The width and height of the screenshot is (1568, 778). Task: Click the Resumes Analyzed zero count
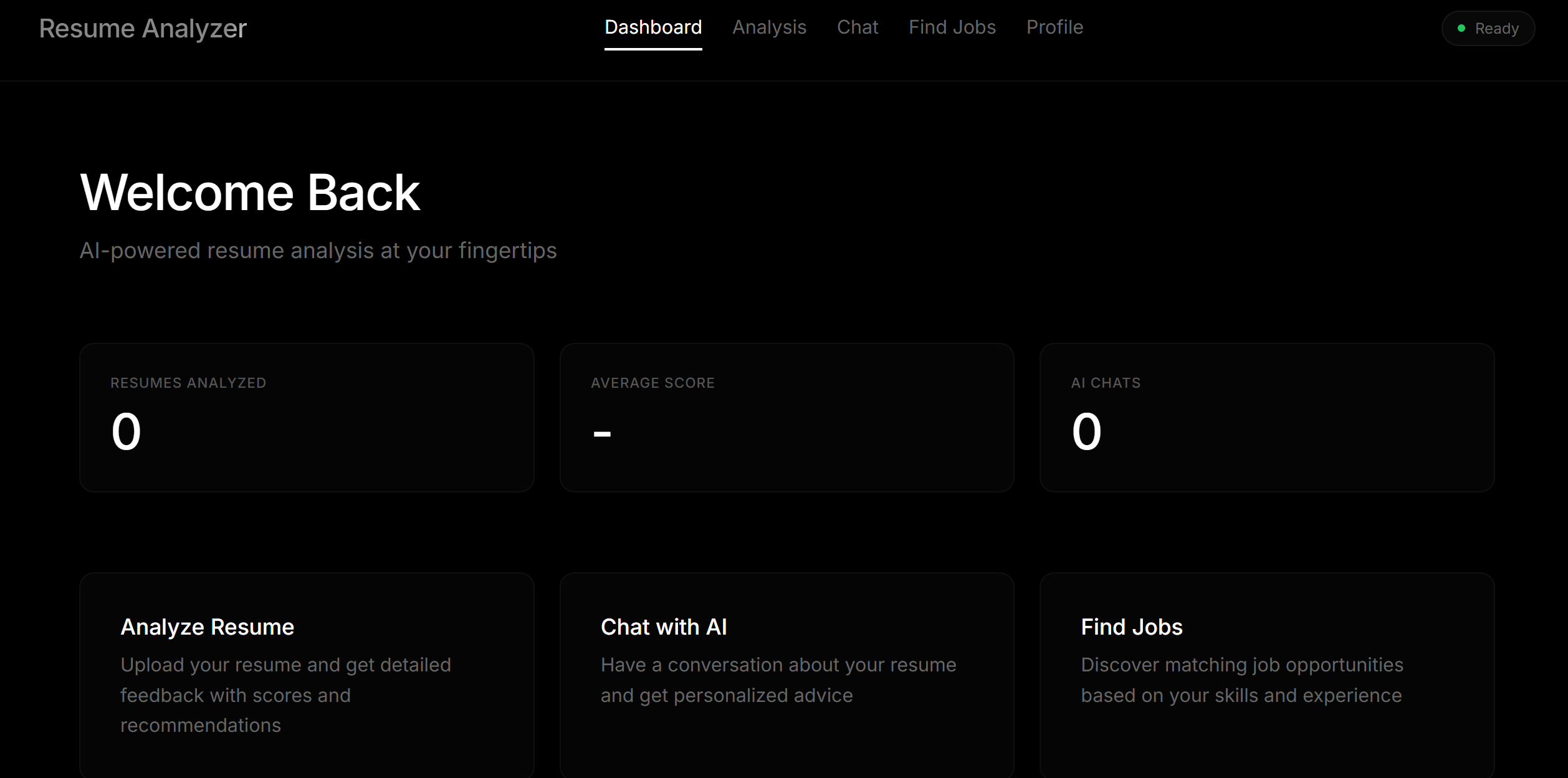(x=127, y=431)
